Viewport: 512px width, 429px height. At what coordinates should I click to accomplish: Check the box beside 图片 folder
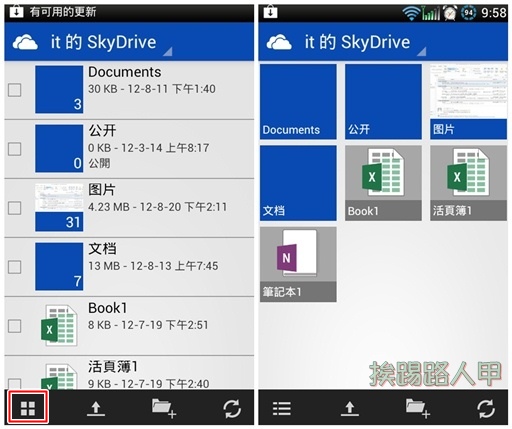pos(15,208)
